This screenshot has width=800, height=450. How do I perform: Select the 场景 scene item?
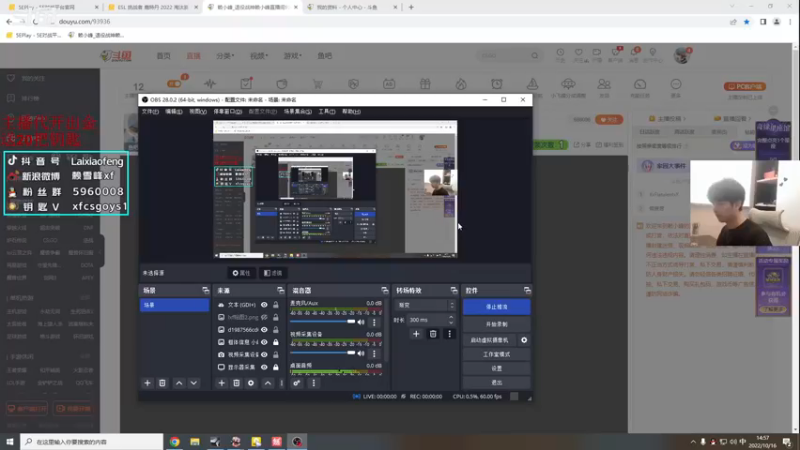coord(174,305)
